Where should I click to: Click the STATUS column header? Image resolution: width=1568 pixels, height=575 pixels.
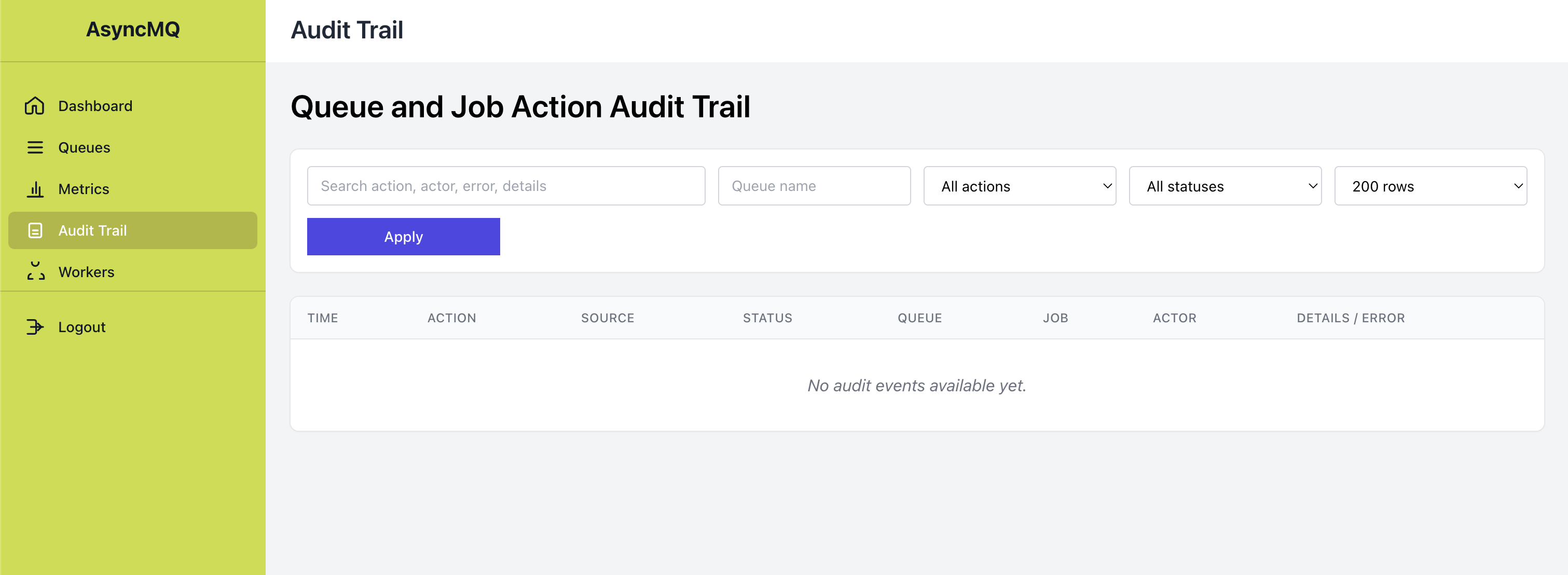767,318
